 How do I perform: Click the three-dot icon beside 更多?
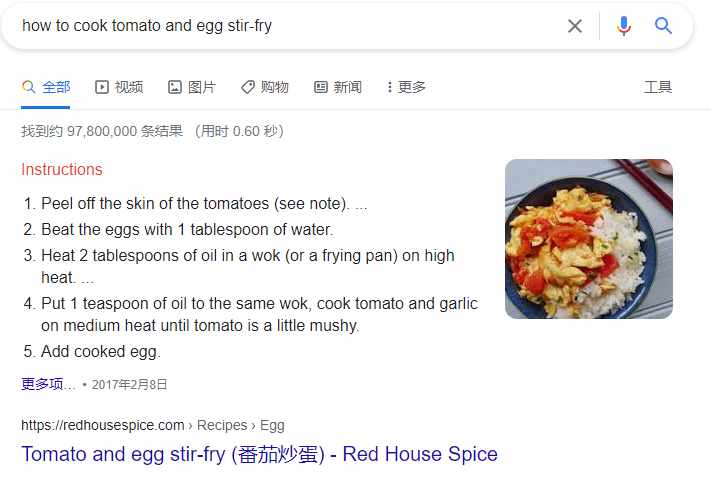tap(389, 87)
